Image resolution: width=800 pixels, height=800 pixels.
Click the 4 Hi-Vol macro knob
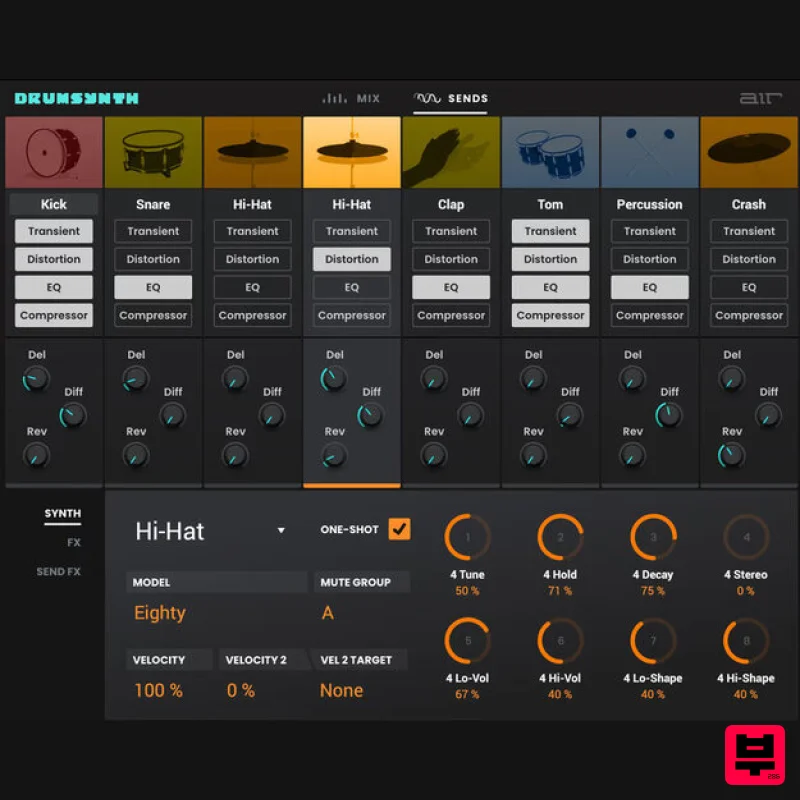point(560,641)
